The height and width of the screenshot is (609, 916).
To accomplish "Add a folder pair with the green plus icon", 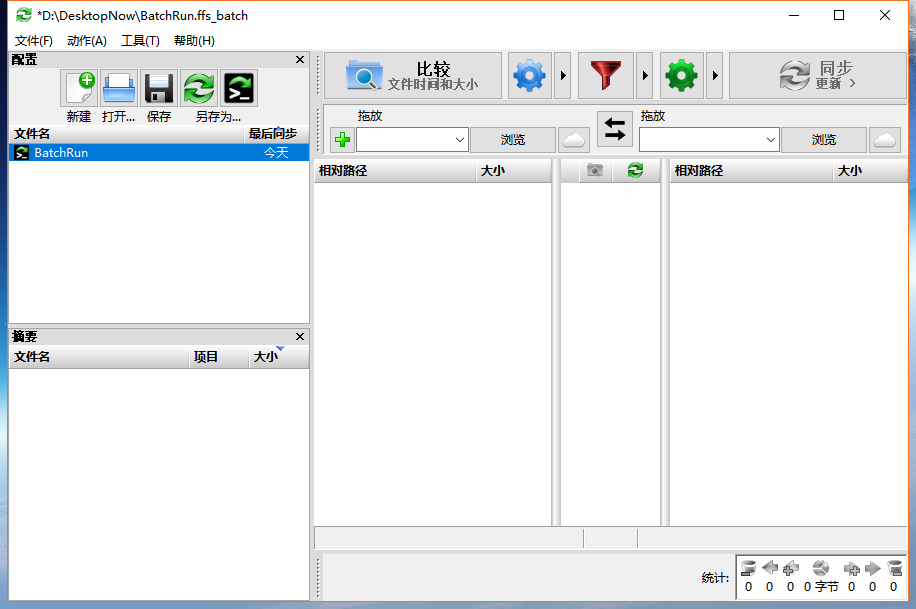I will pos(341,139).
